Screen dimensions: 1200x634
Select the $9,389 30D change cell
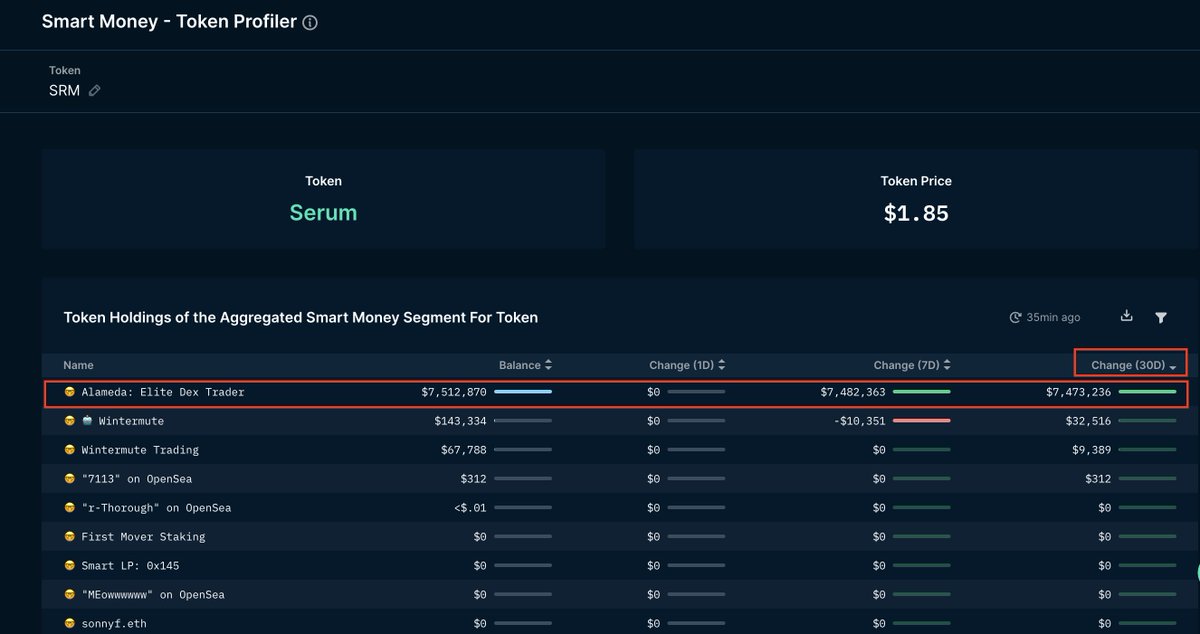coord(1092,450)
